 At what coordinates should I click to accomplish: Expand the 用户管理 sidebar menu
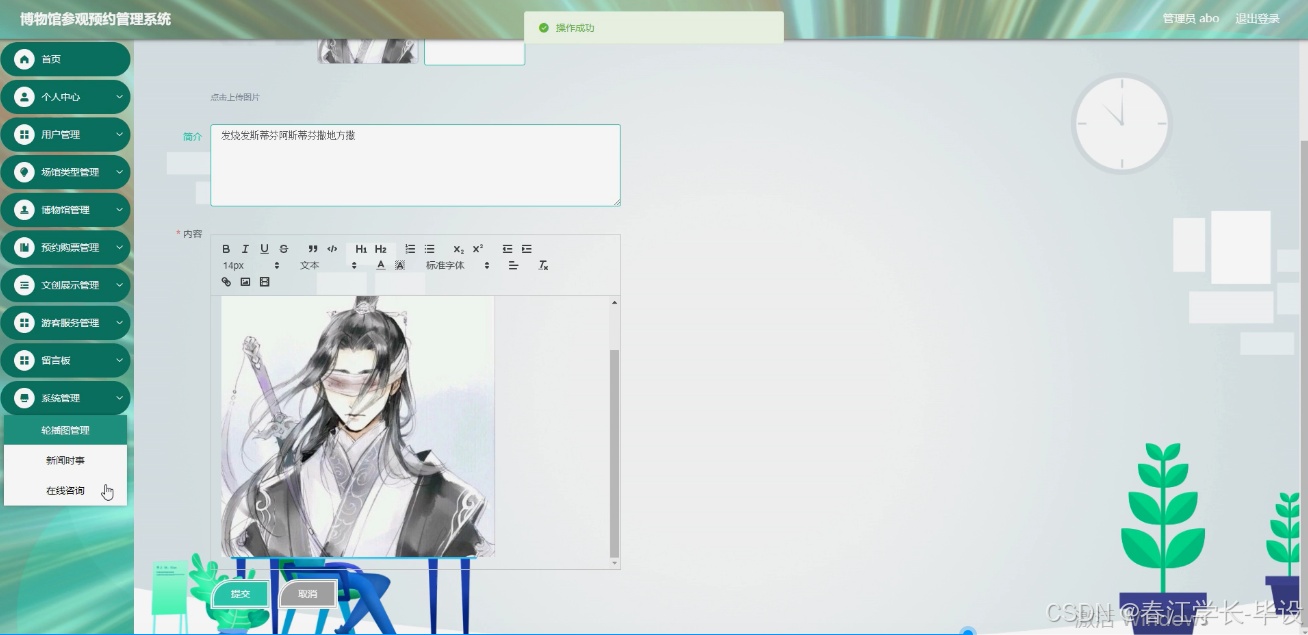(x=65, y=134)
